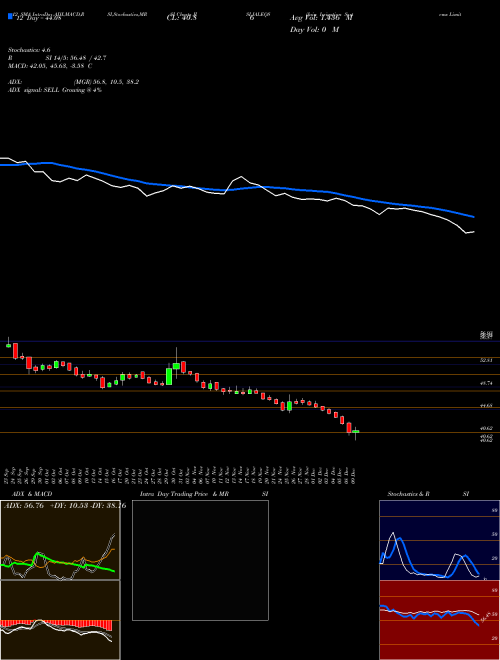The image size is (500, 660).
Task: Click the Avg Vol figure in header
Action: coord(322,18)
